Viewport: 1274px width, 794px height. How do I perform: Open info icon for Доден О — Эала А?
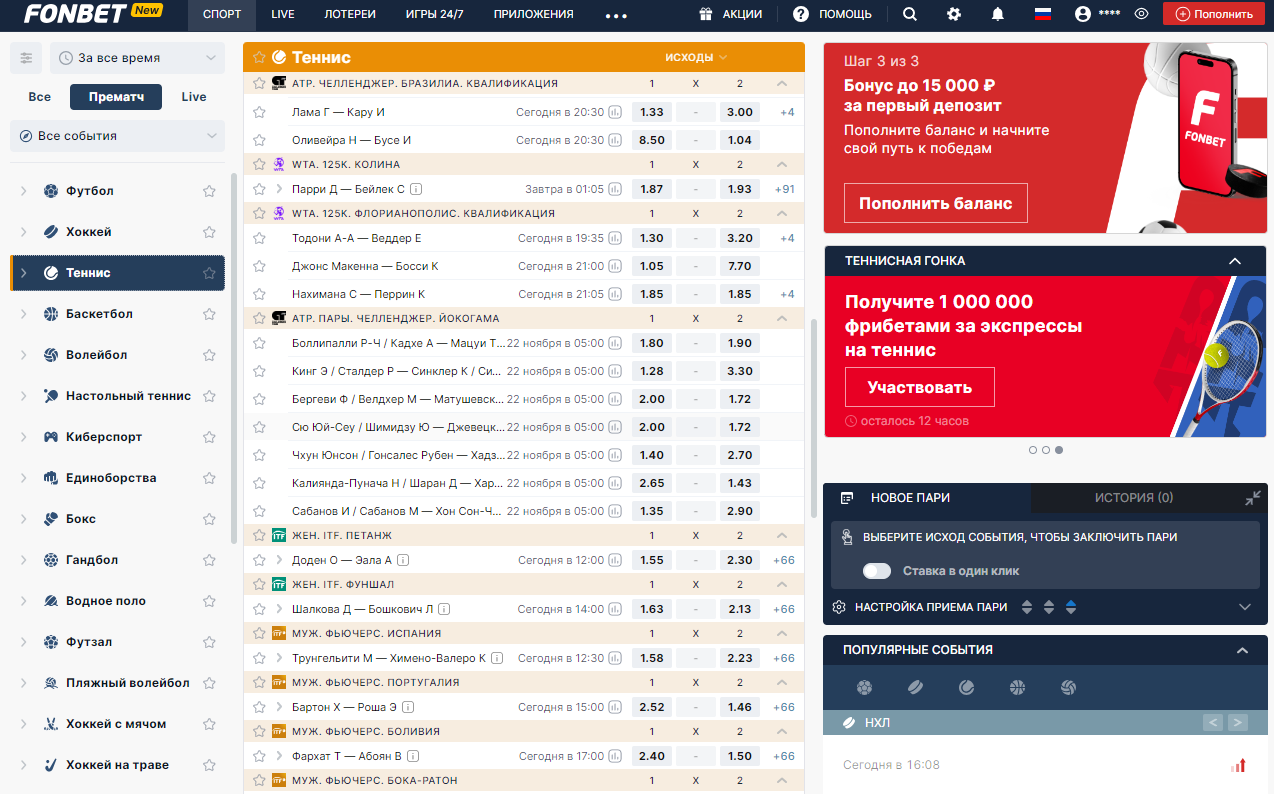click(404, 560)
